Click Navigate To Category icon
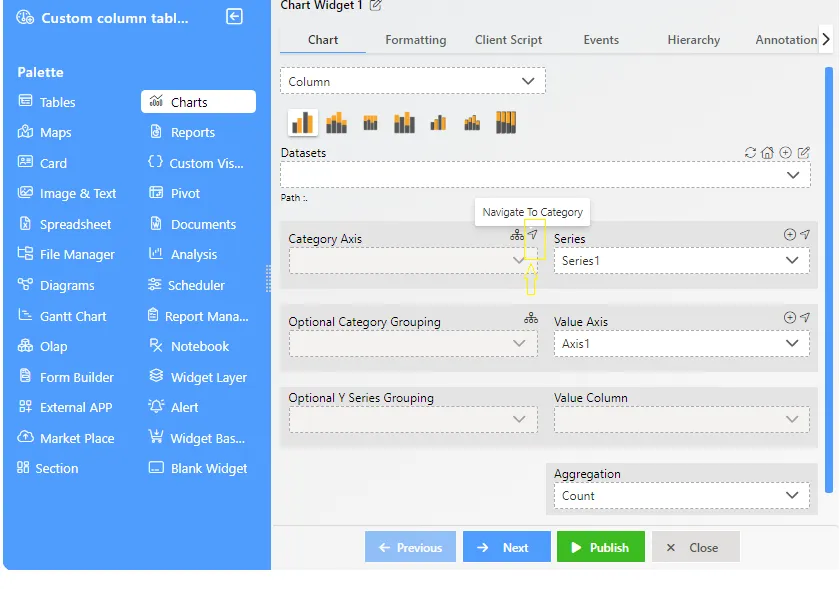Screen dimensions: 840x589 pyautogui.click(x=533, y=235)
